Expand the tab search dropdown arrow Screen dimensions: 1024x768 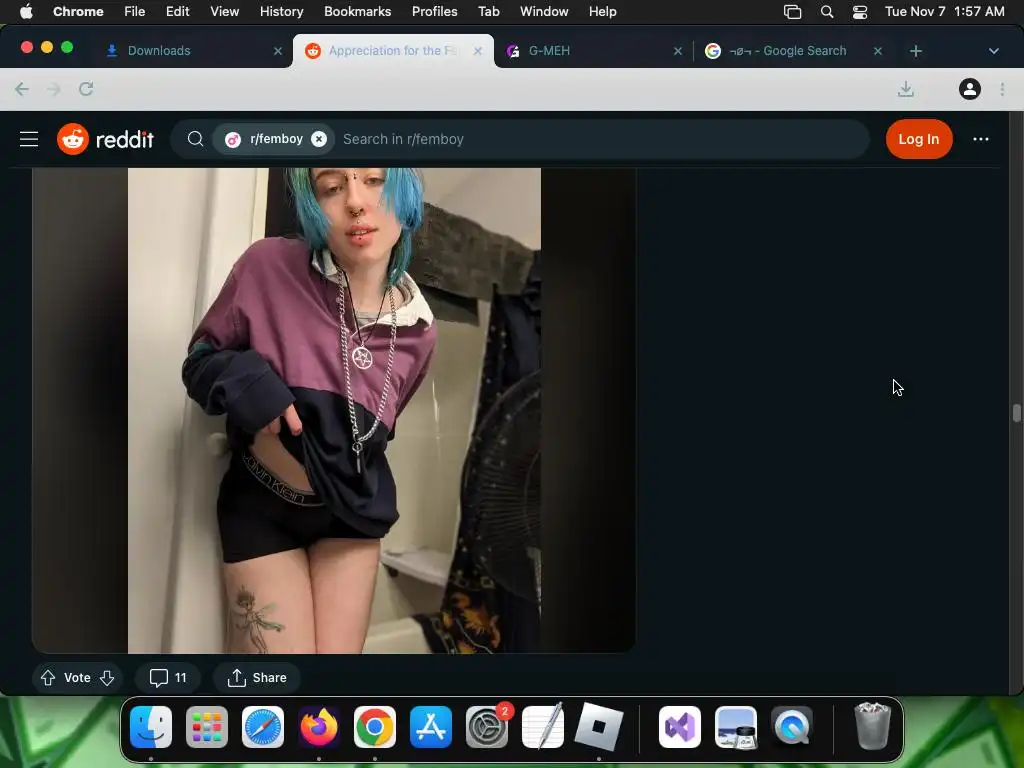coord(993,51)
